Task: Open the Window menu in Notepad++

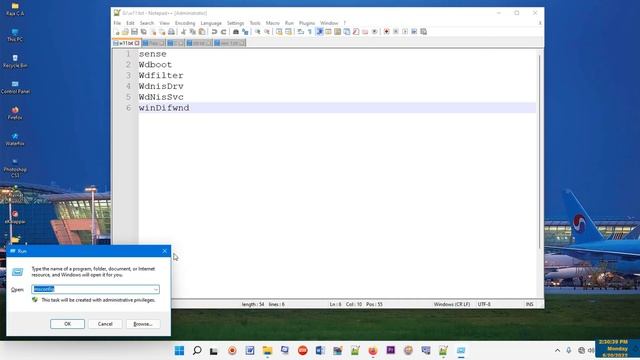Action: click(x=329, y=23)
